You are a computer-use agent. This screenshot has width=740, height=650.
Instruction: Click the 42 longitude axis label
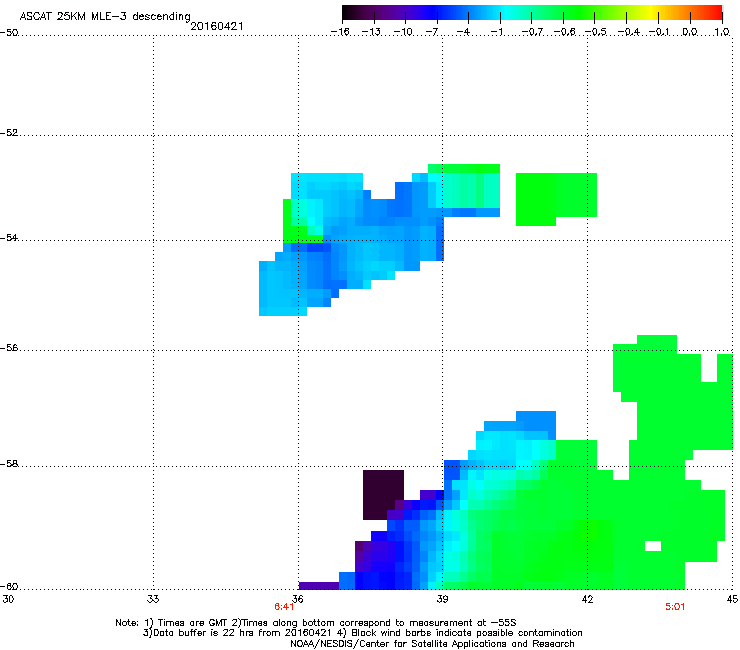coord(587,599)
